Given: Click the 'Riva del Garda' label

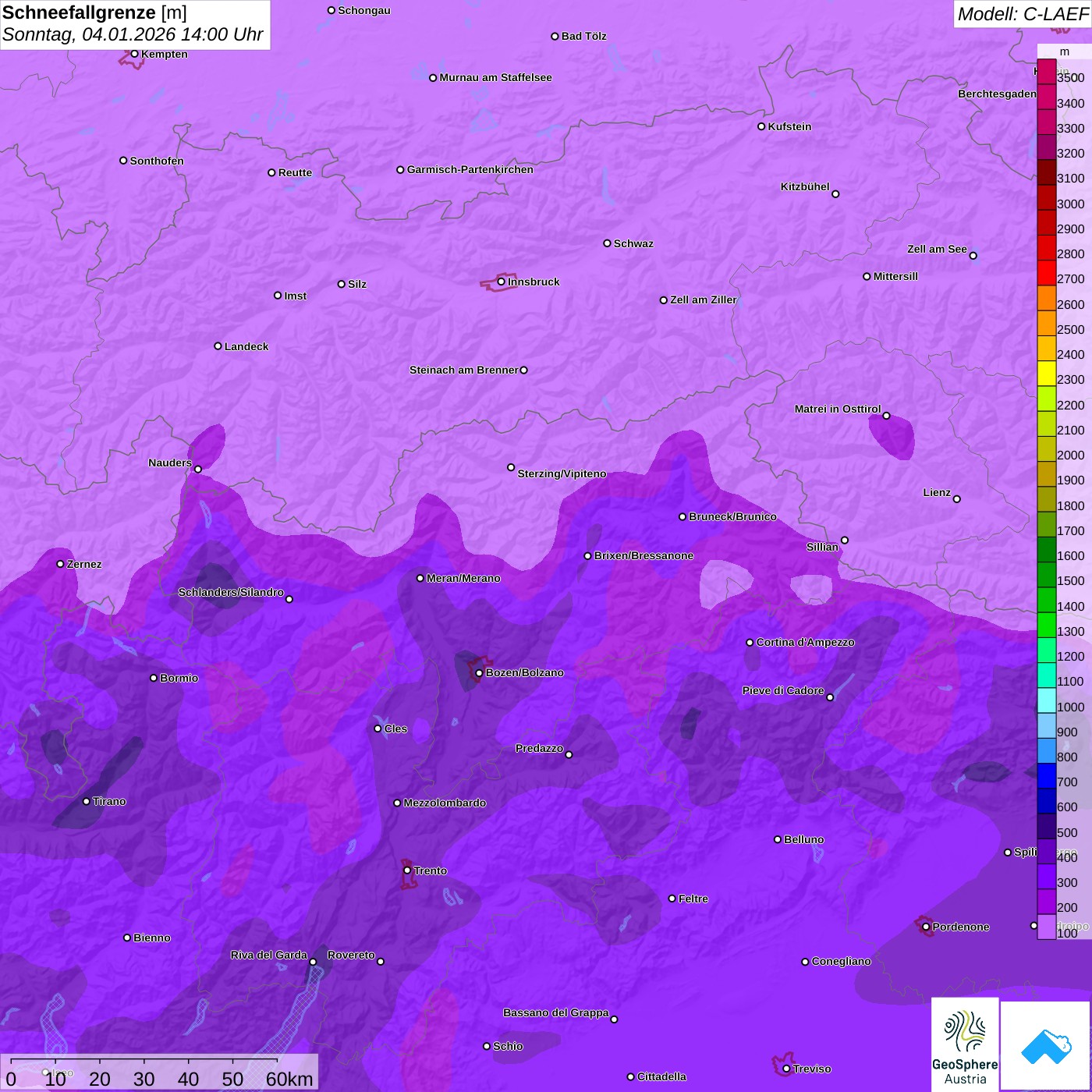Looking at the screenshot, I should click(269, 955).
